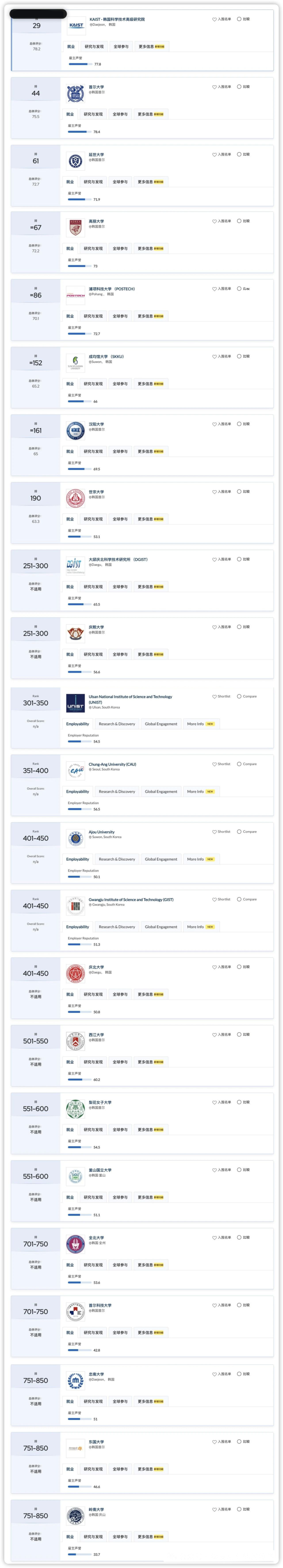Click the Sejong University (世宗大学) logo
The image size is (283, 1568).
(75, 498)
